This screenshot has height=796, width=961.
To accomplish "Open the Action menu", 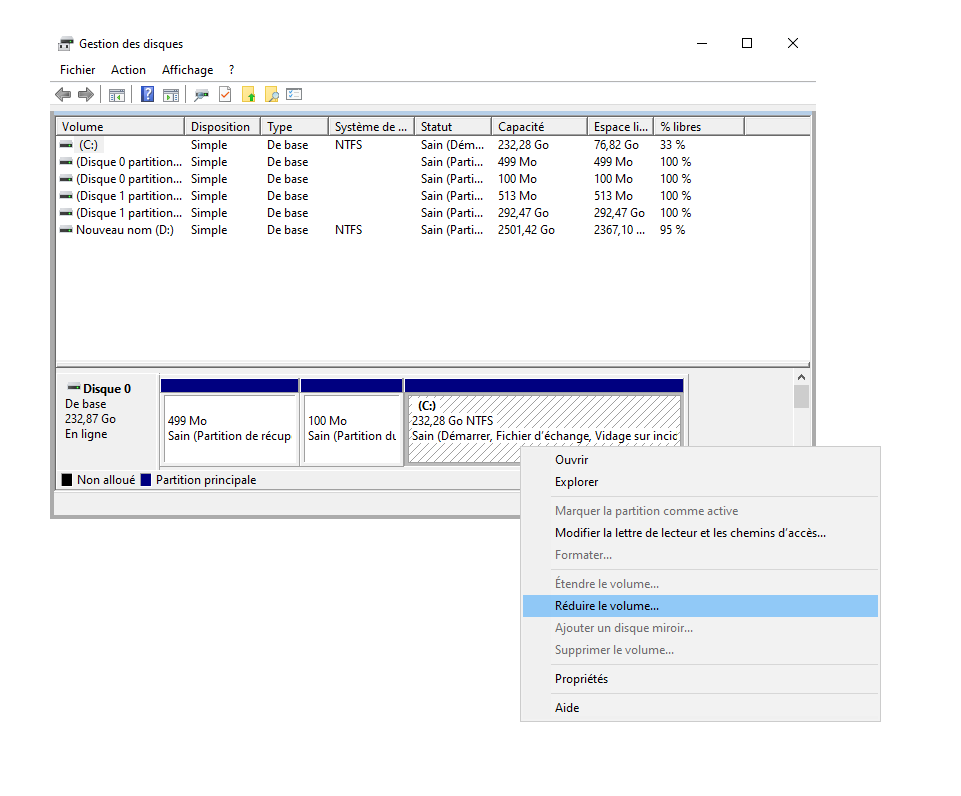I will point(128,70).
